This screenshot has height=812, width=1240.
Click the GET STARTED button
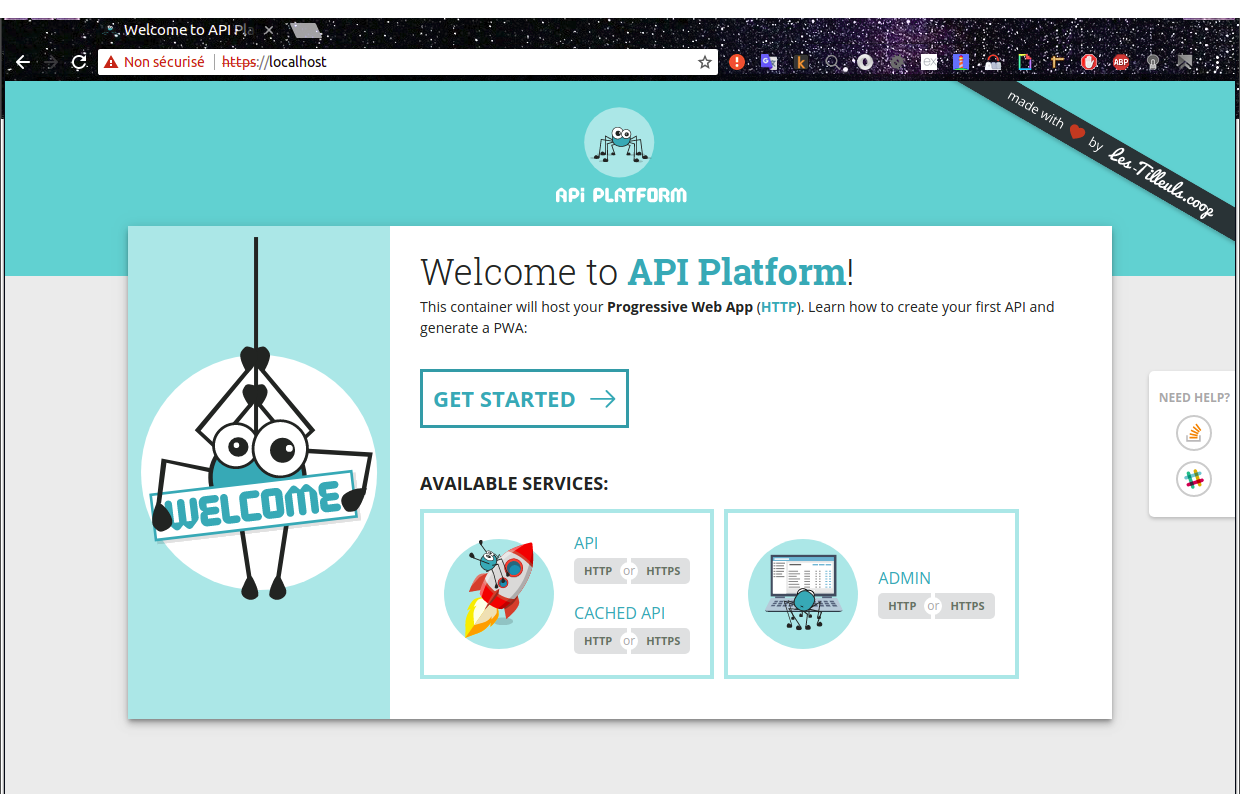coord(524,398)
